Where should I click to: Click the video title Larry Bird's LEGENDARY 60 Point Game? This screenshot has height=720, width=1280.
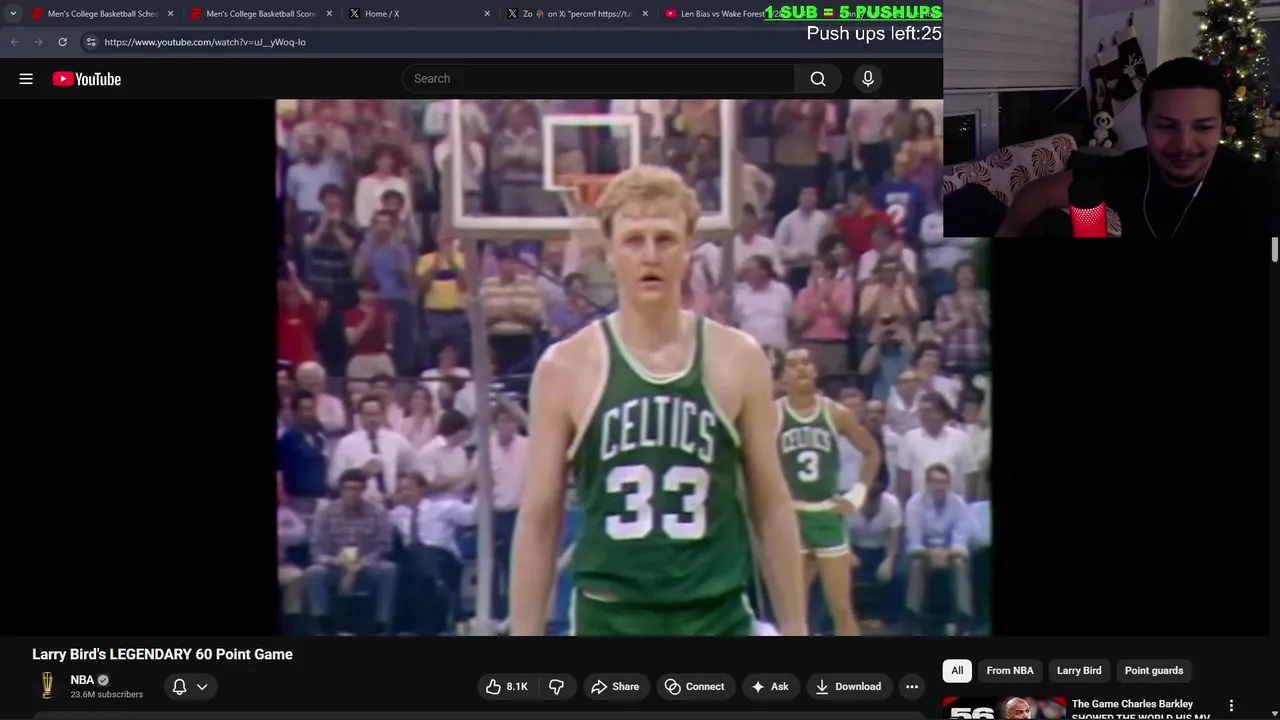[x=163, y=654]
